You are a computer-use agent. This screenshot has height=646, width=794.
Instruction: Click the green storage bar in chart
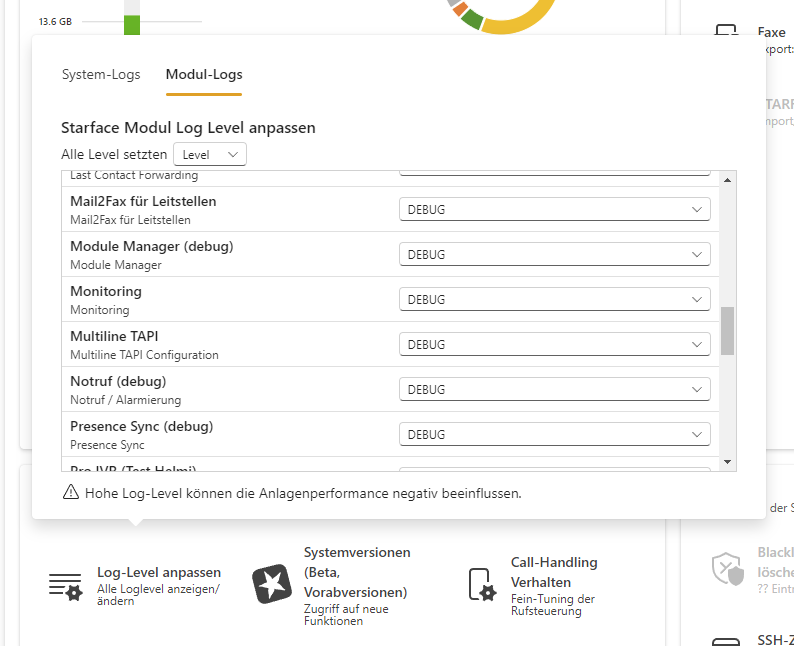point(132,25)
